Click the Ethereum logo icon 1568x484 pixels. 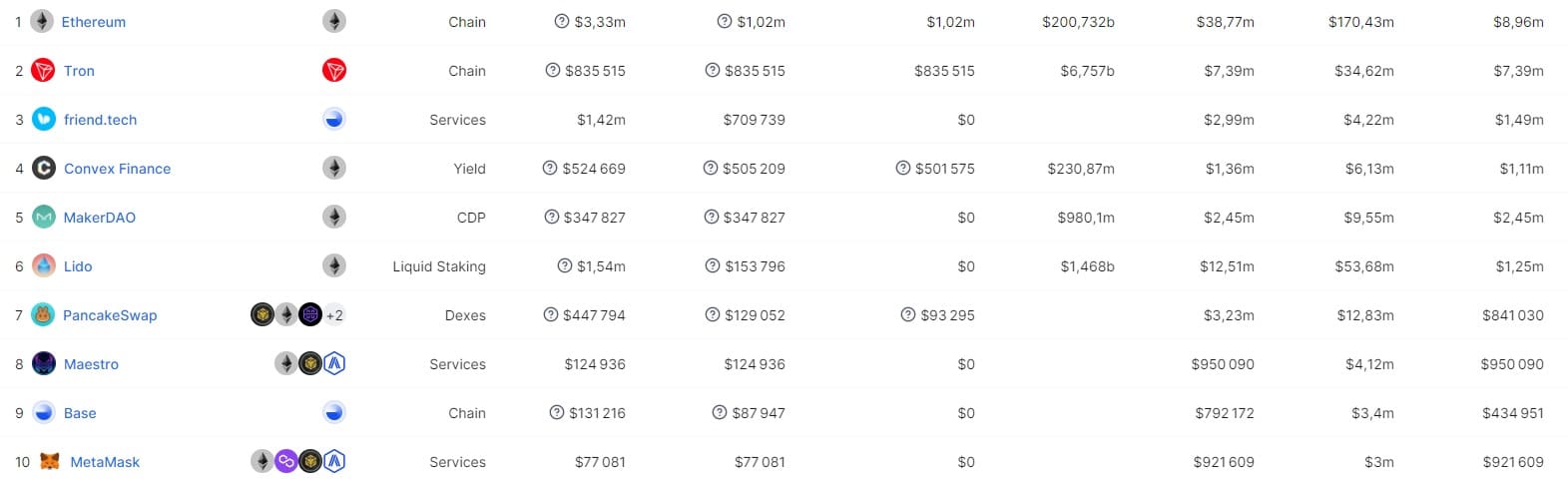click(42, 21)
